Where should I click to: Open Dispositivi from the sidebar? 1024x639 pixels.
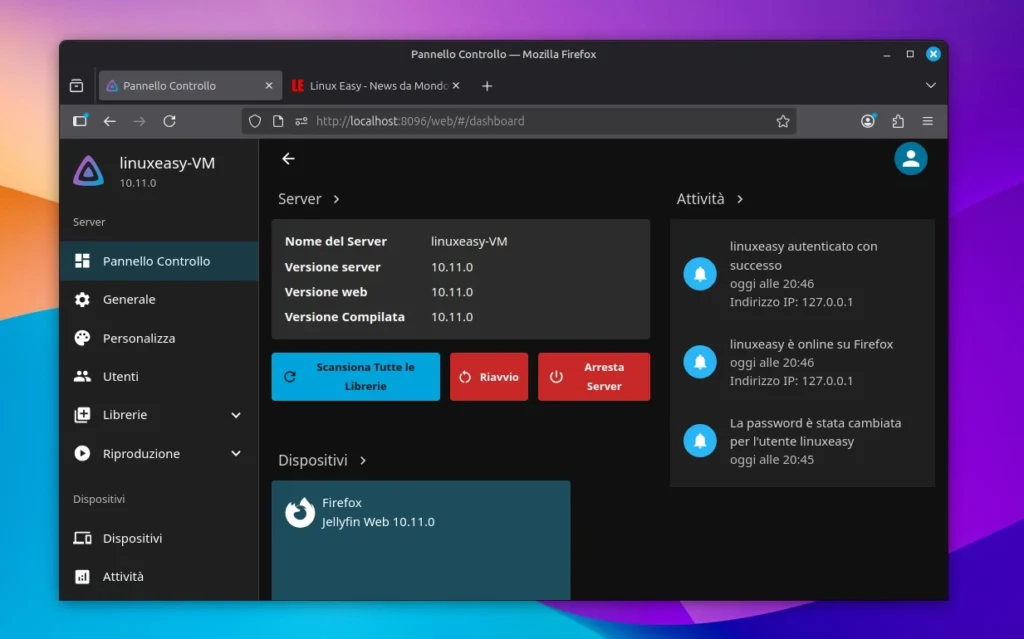point(136,538)
